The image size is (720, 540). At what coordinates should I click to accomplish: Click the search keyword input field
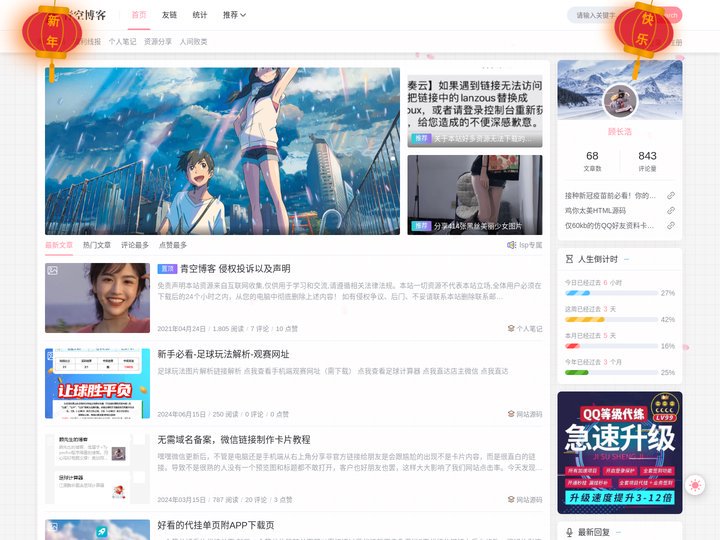click(595, 15)
